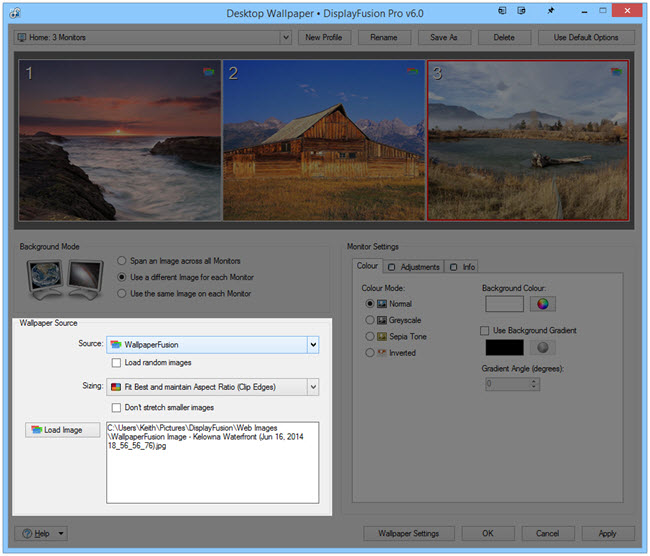
Task: Enable Load random images checkbox
Action: (116, 363)
